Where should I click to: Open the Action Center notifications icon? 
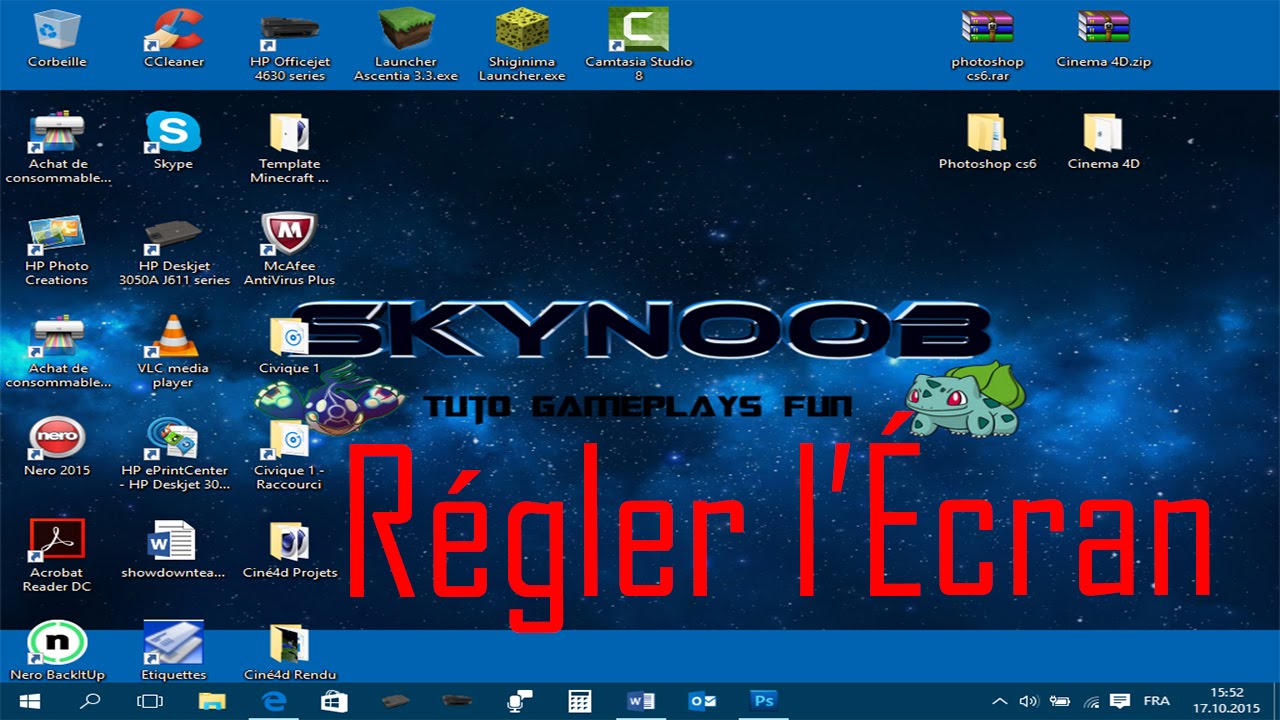pyautogui.click(x=1120, y=701)
